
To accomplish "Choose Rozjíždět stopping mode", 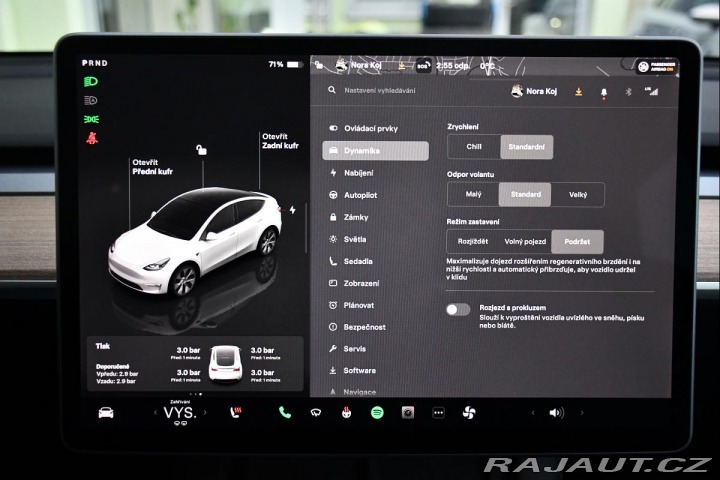I will (x=472, y=242).
